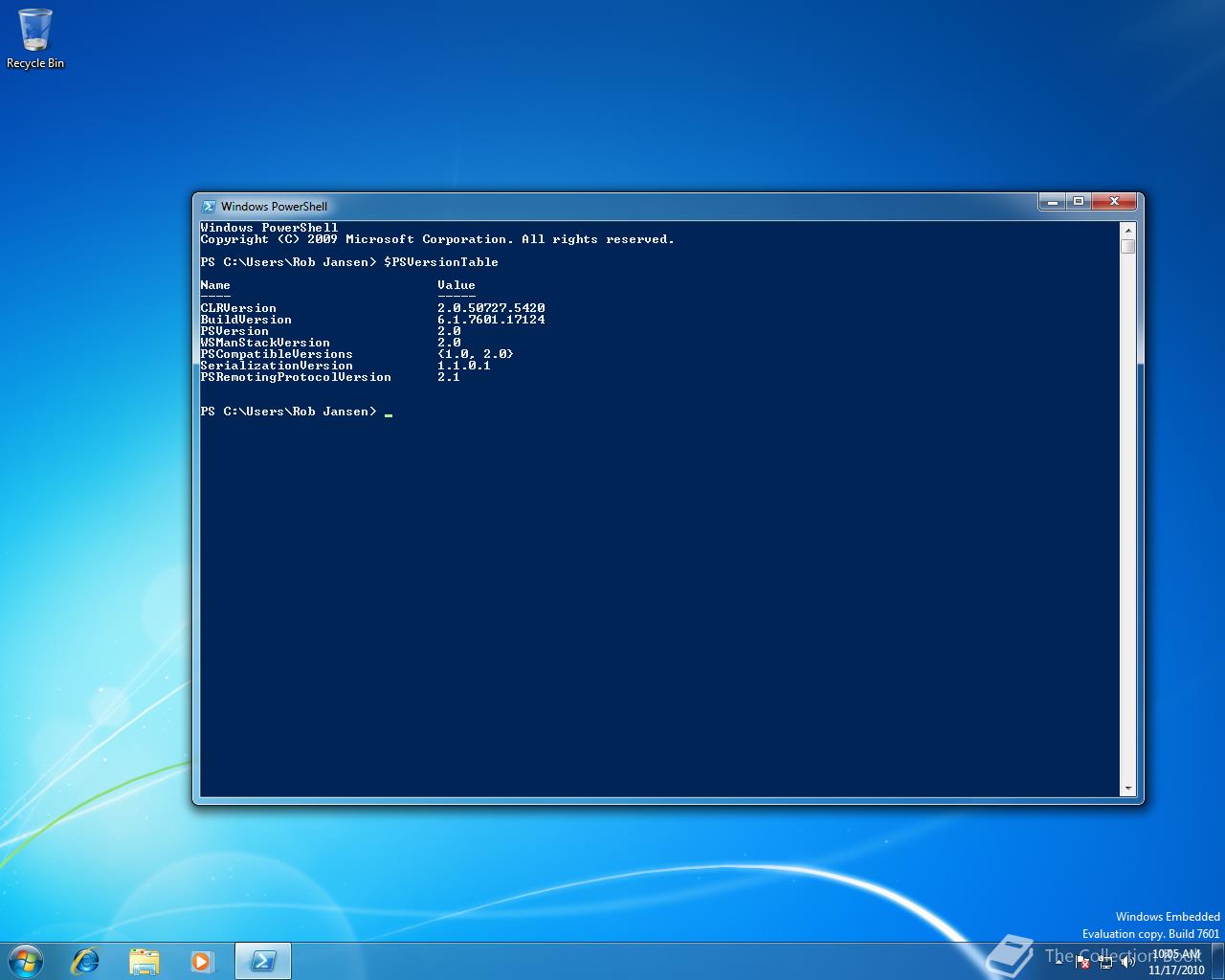
Task: Open Action Center flag icon
Action: pos(1082,963)
